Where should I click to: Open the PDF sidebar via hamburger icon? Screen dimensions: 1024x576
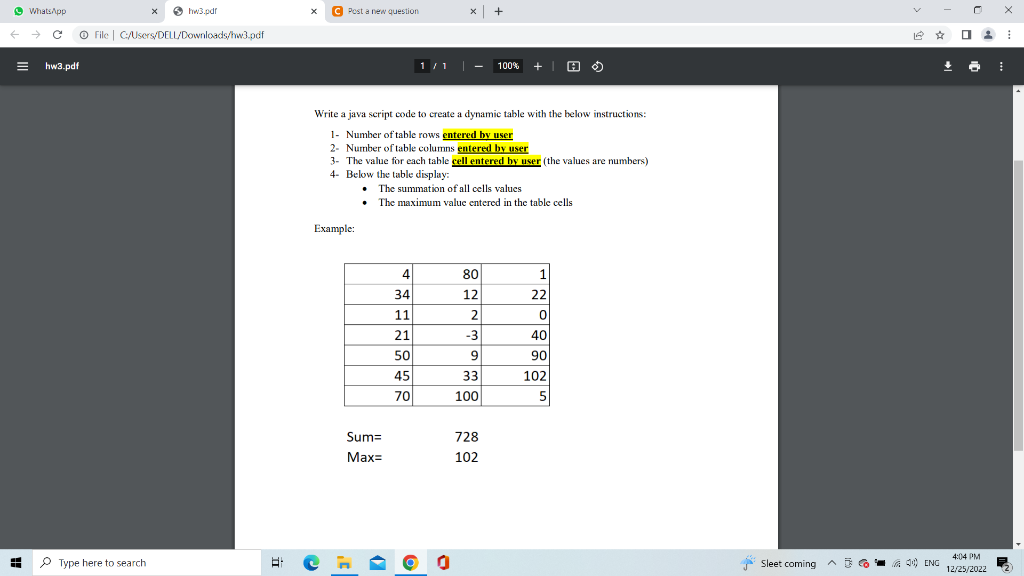(22, 66)
